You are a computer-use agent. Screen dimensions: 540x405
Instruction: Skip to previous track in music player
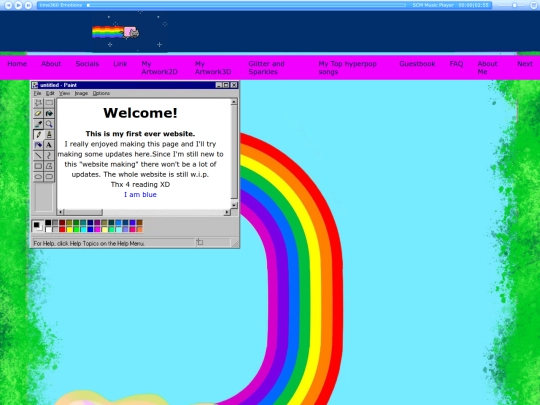[8, 5]
